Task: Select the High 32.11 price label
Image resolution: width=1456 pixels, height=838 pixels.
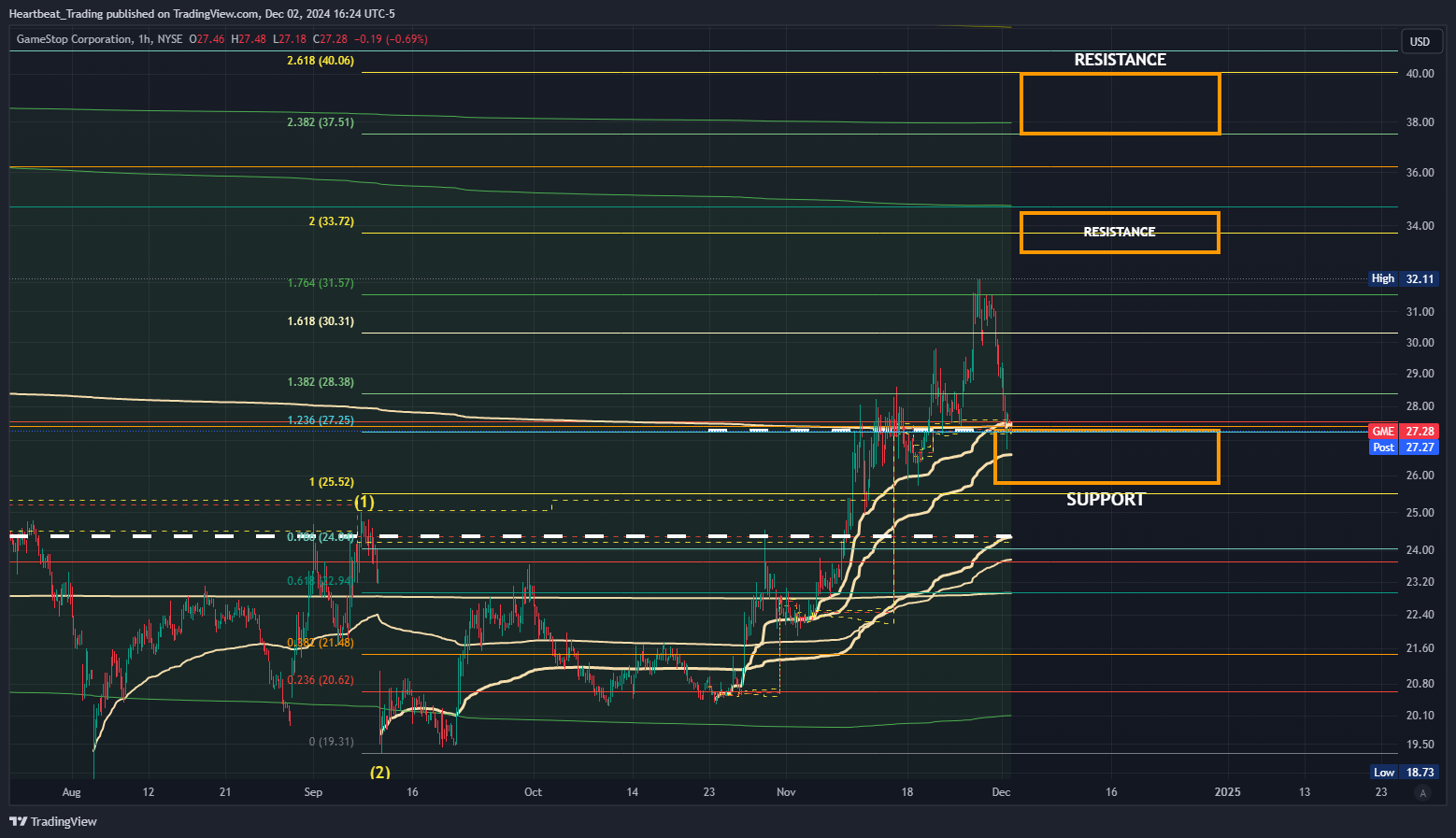Action: coord(1402,278)
